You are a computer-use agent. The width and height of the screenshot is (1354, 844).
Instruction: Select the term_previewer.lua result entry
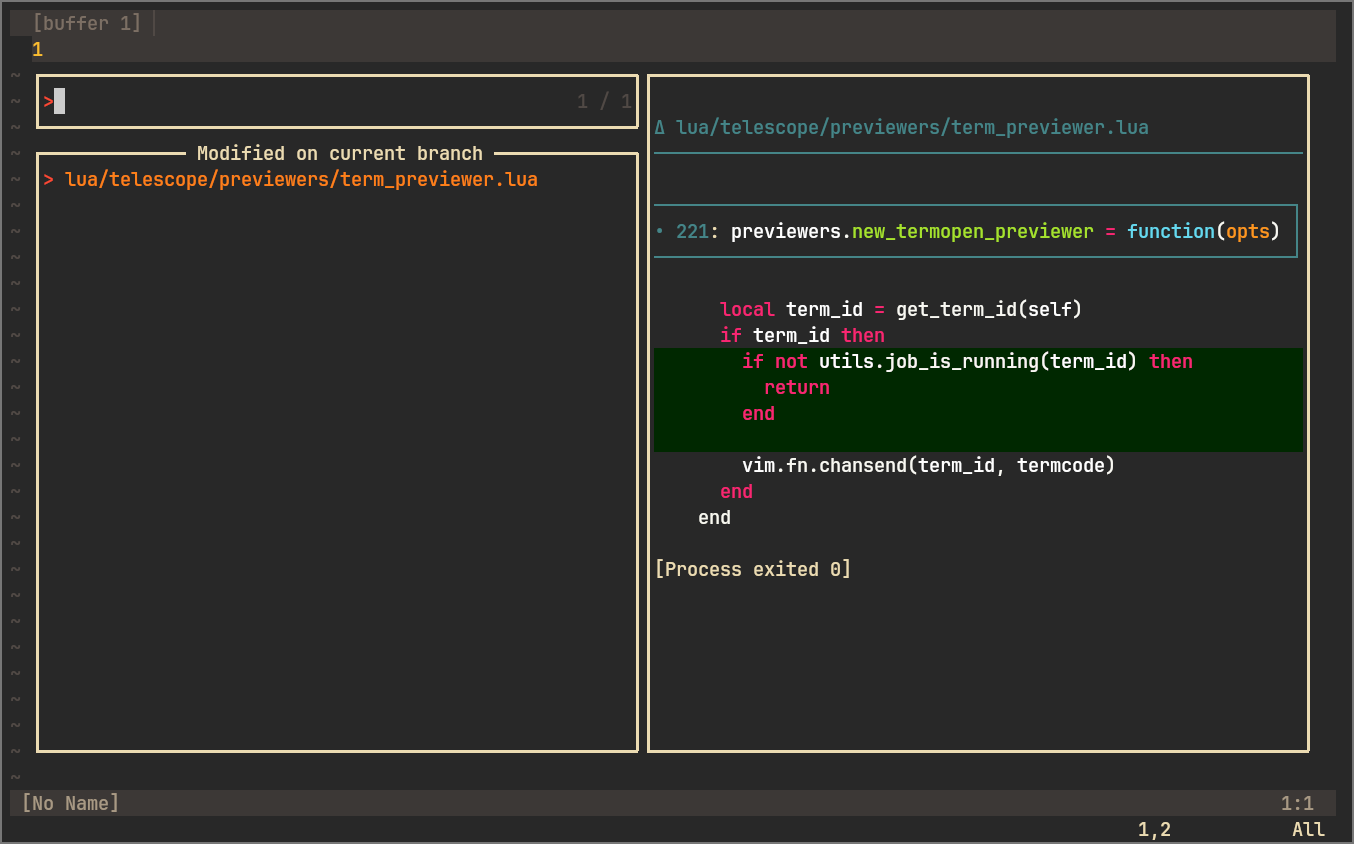click(x=301, y=180)
